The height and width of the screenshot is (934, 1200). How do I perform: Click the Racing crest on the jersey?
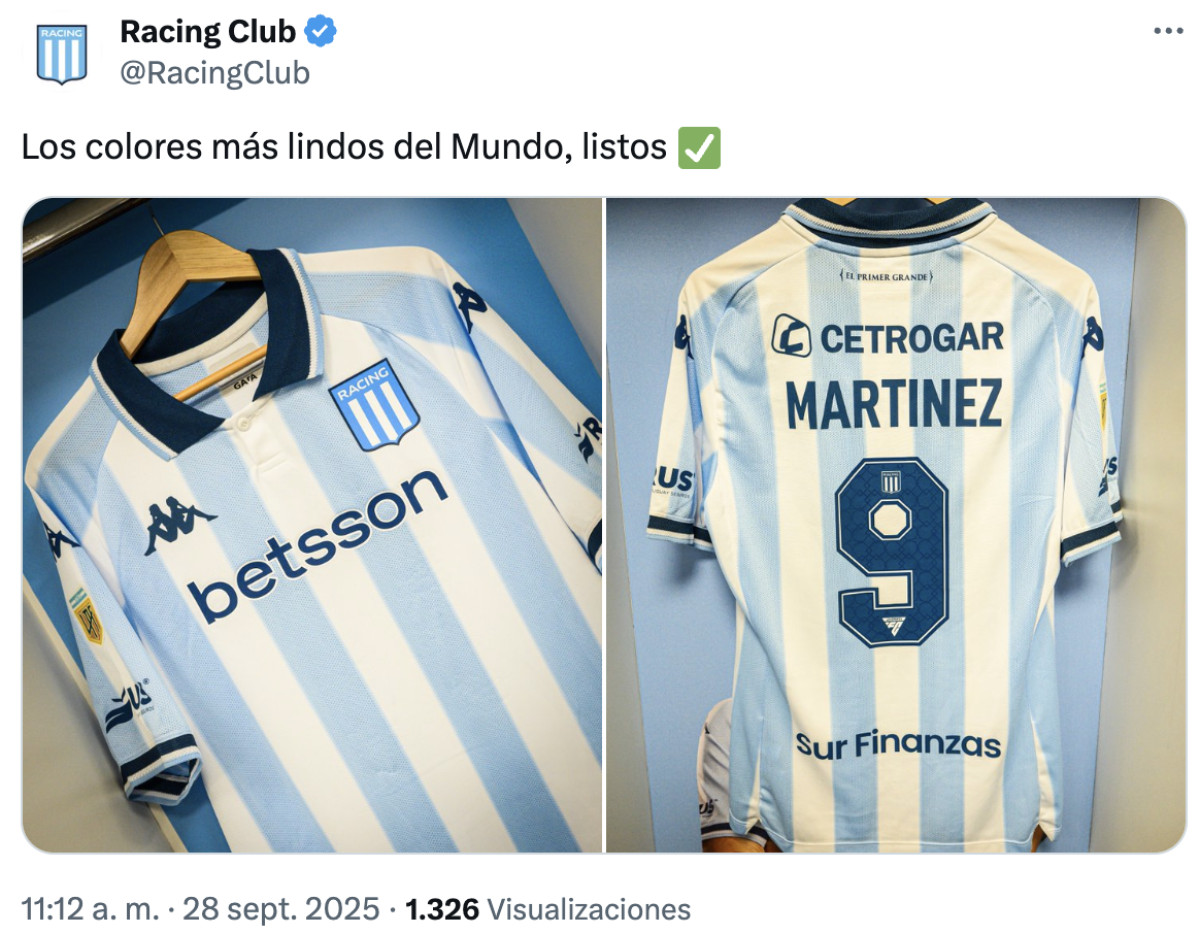click(374, 405)
